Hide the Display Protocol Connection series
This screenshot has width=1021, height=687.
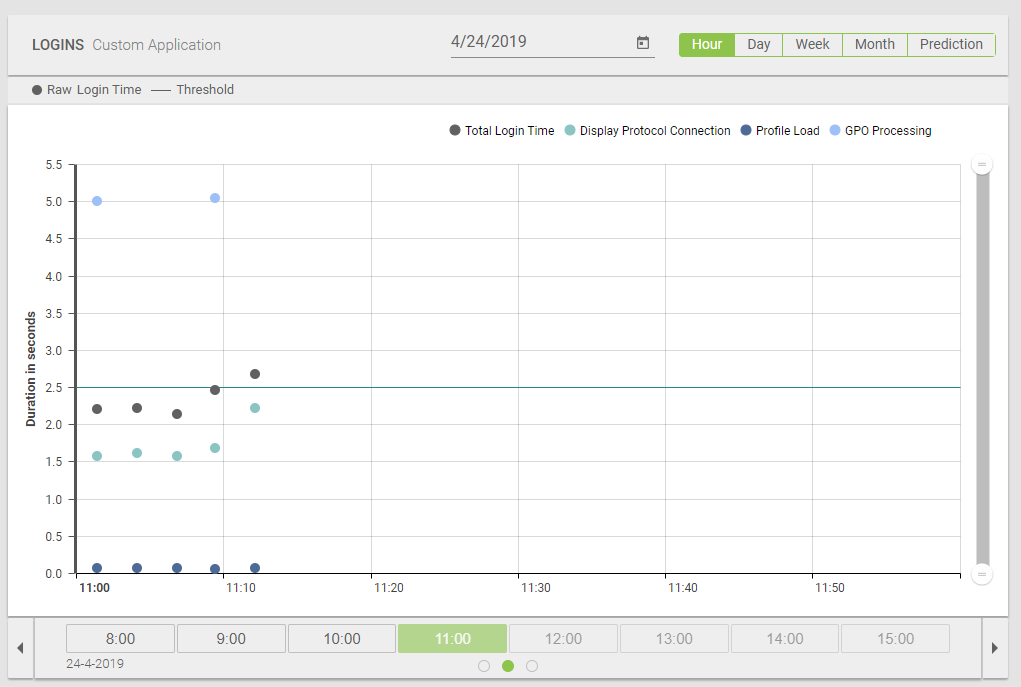[568, 130]
